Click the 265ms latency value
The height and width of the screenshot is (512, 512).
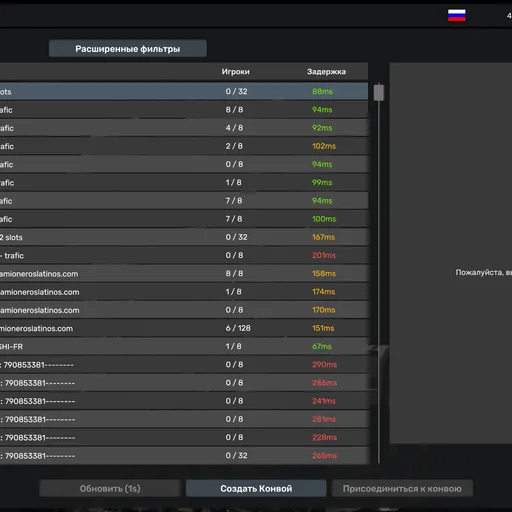click(x=324, y=456)
